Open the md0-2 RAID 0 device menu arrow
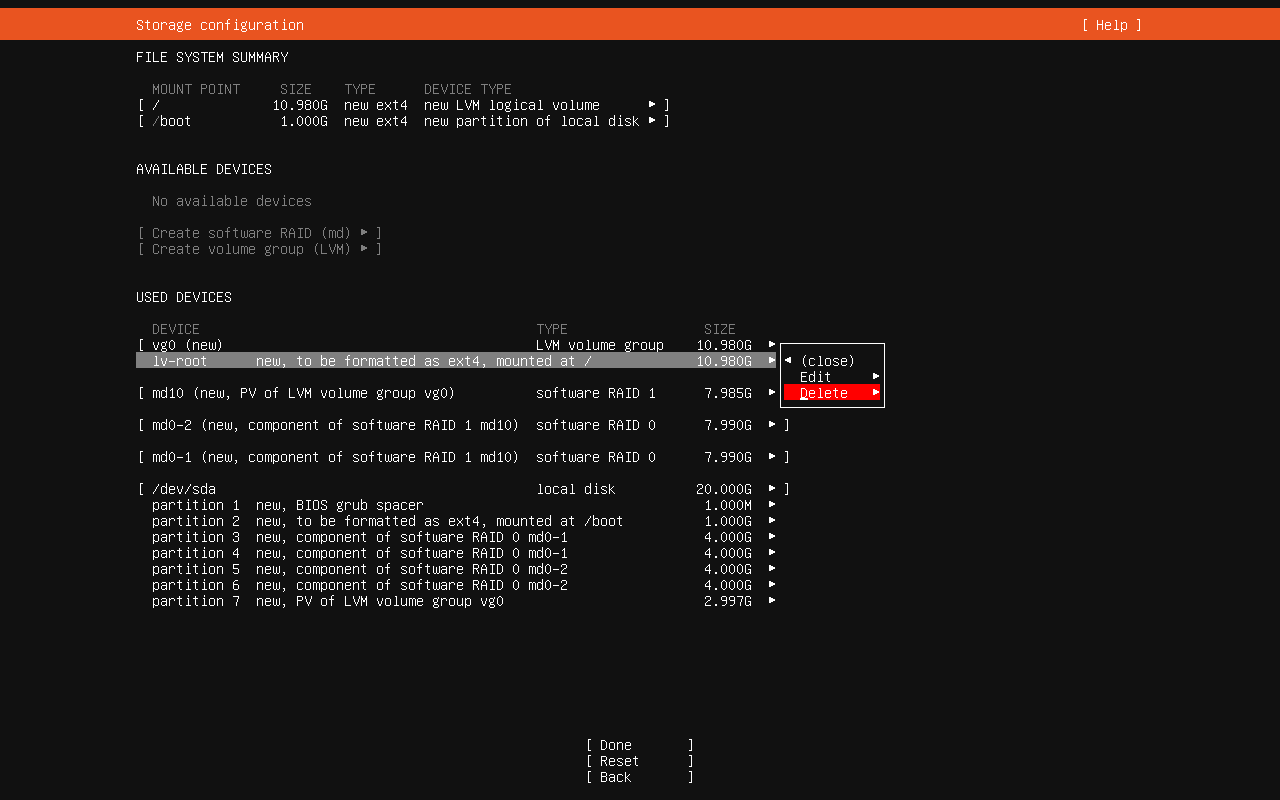This screenshot has height=800, width=1280. tap(772, 425)
